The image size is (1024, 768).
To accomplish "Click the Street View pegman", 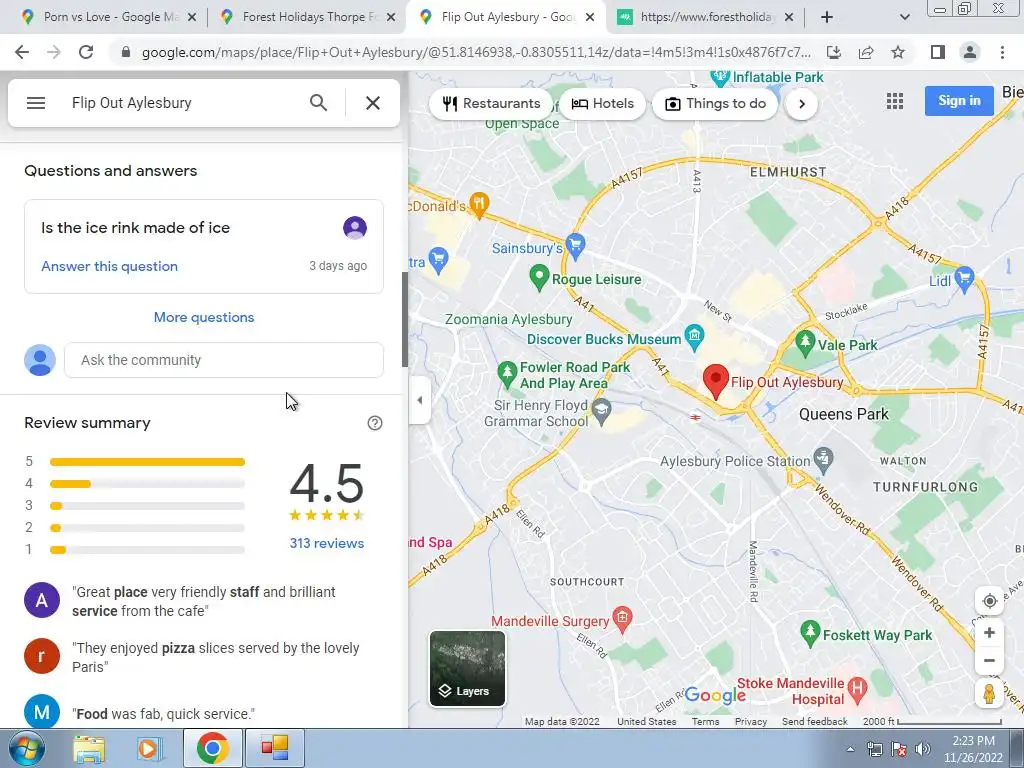I will (x=989, y=693).
